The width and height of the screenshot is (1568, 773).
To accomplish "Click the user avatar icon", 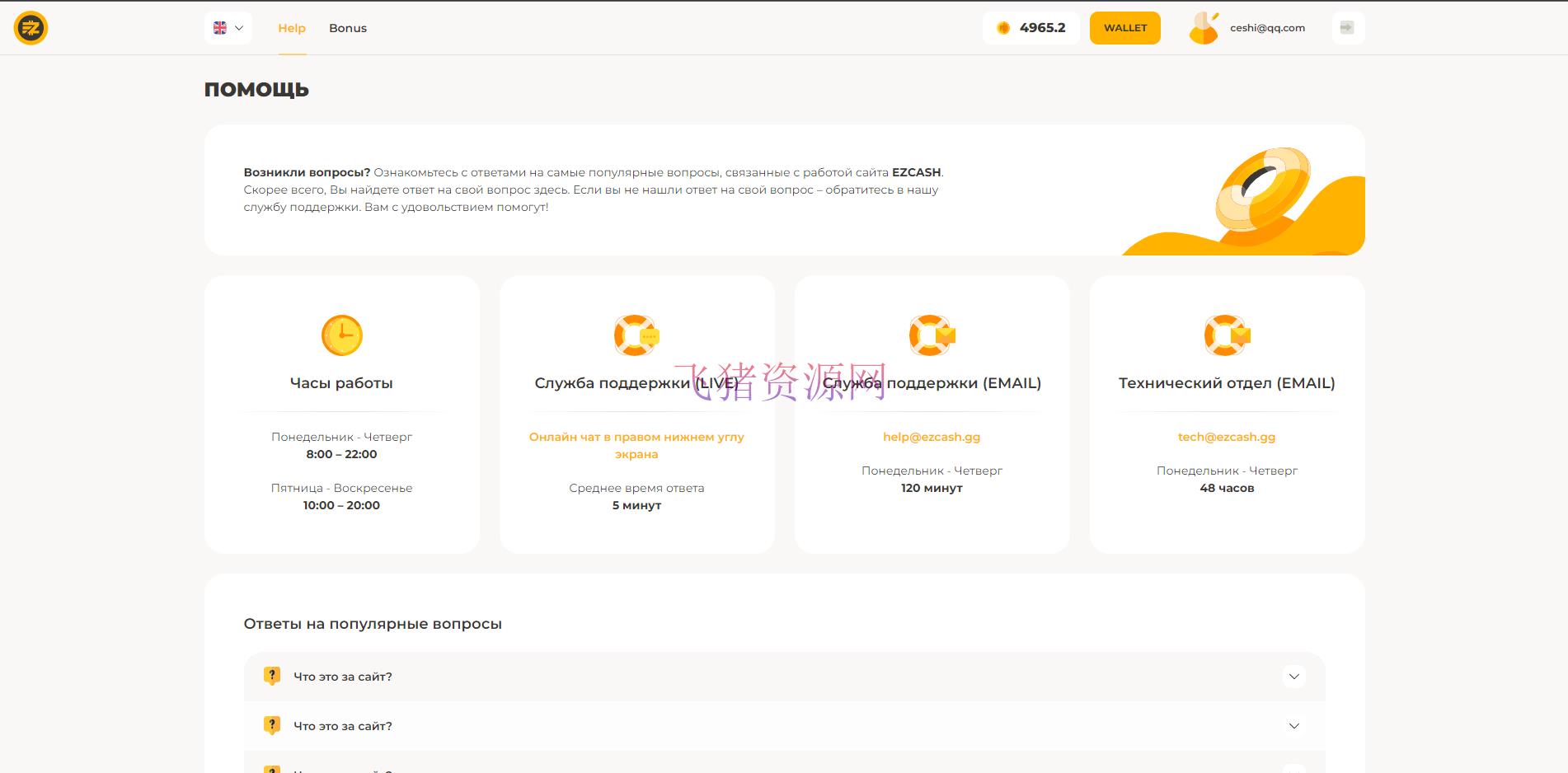I will [1204, 28].
